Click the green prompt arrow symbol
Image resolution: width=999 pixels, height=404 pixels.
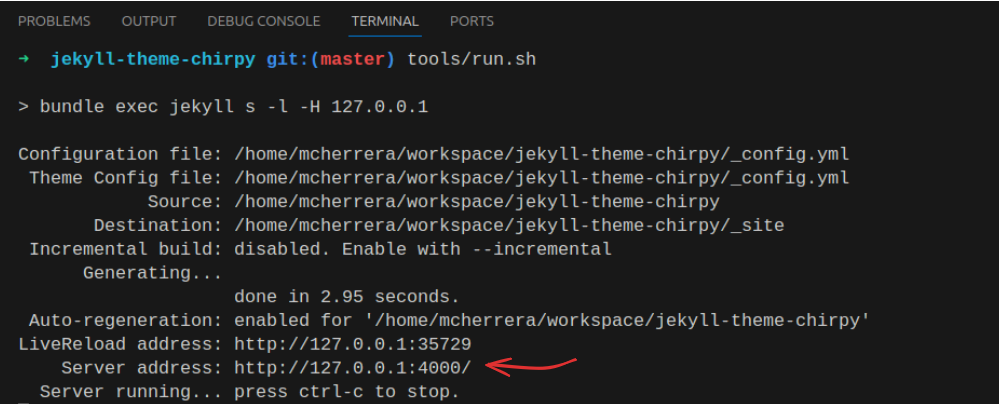(x=24, y=60)
